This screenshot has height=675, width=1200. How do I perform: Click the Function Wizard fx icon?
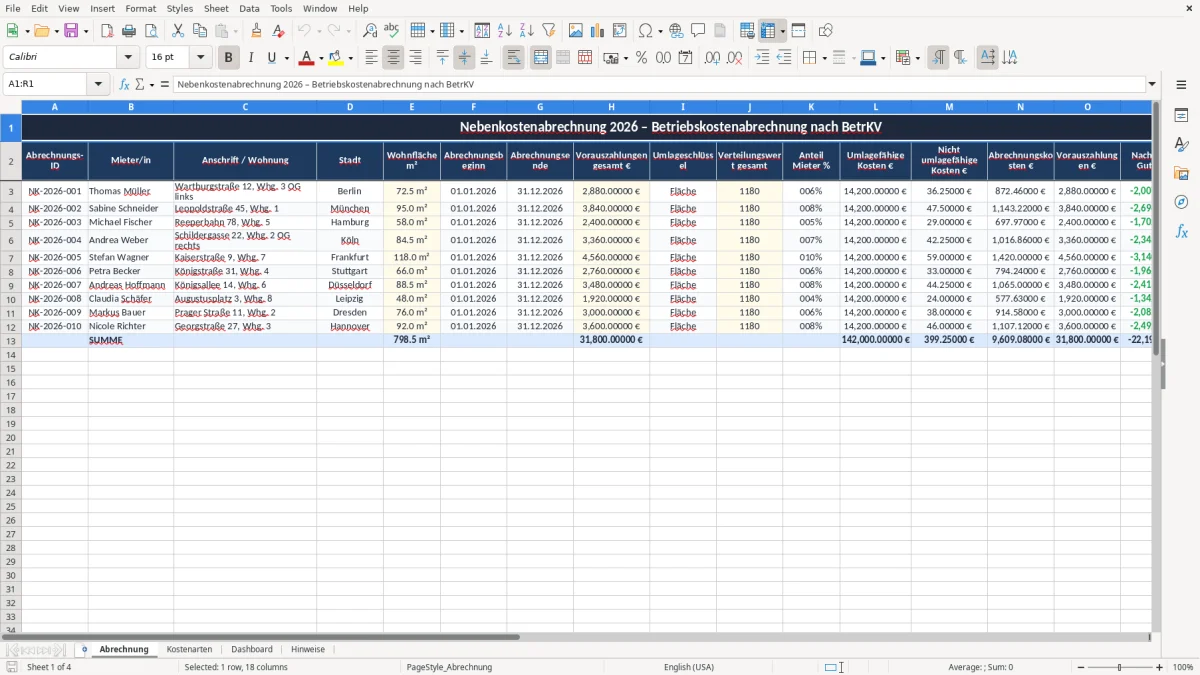coord(124,85)
